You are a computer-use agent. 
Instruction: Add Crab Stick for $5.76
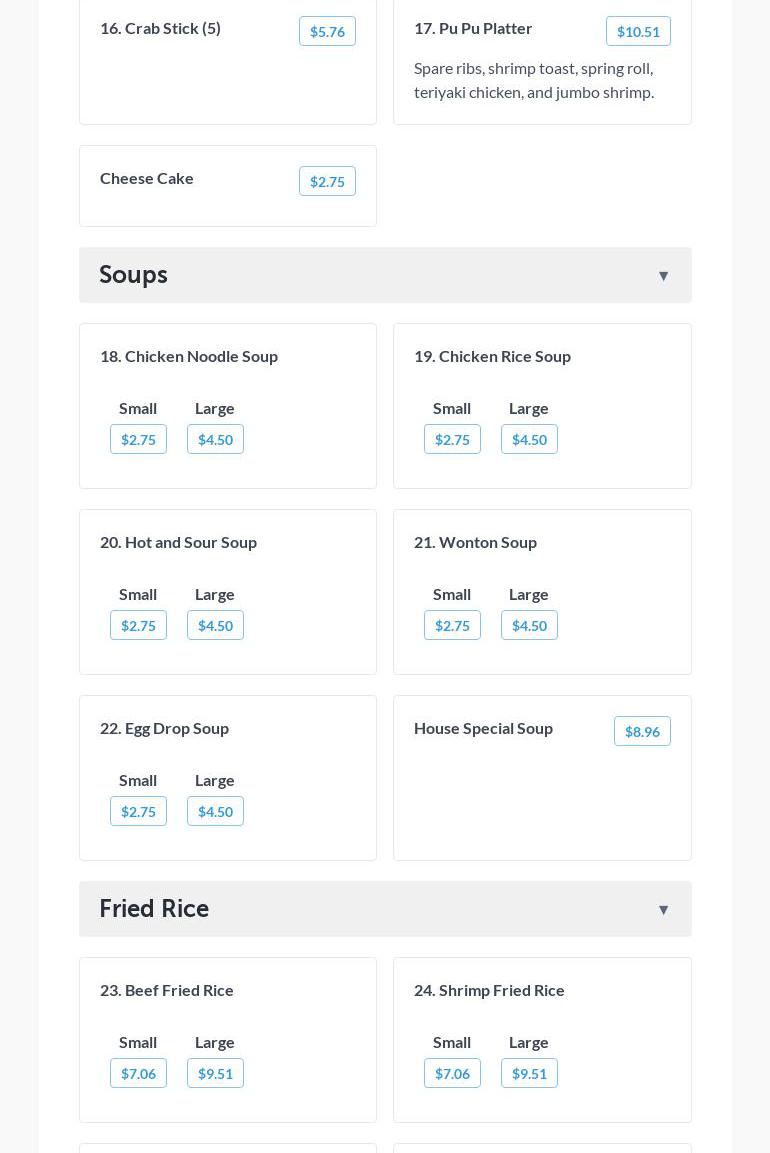click(x=327, y=32)
